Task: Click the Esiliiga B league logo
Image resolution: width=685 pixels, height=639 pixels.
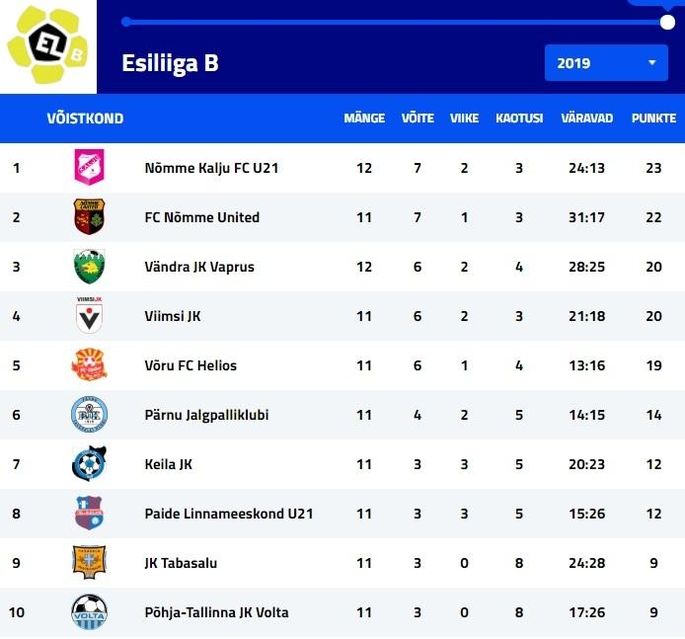Action: pos(47,45)
